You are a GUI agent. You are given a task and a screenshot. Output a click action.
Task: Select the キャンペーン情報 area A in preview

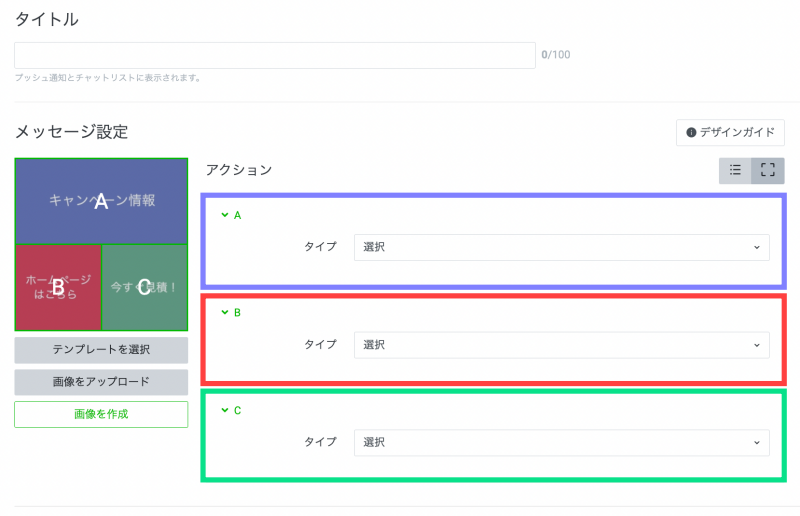click(101, 201)
